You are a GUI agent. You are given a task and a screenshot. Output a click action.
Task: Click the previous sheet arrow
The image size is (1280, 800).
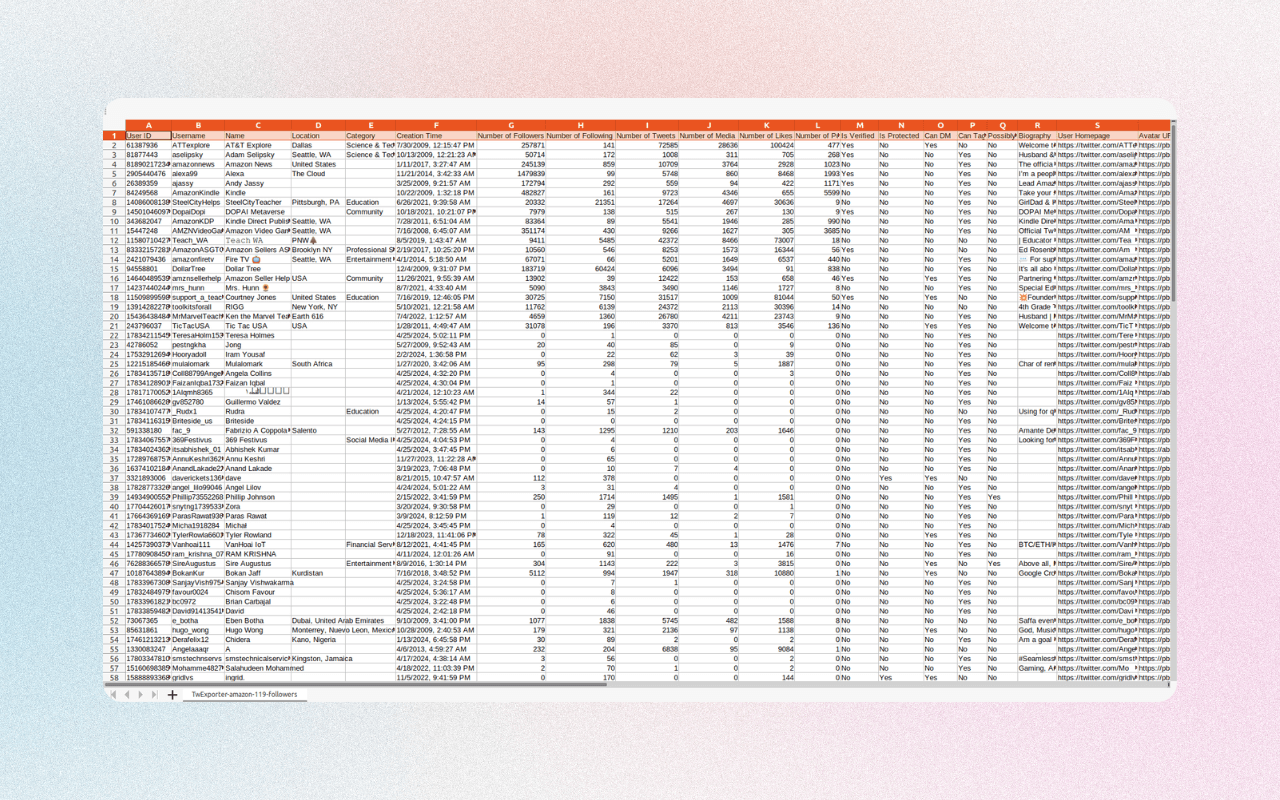126,694
